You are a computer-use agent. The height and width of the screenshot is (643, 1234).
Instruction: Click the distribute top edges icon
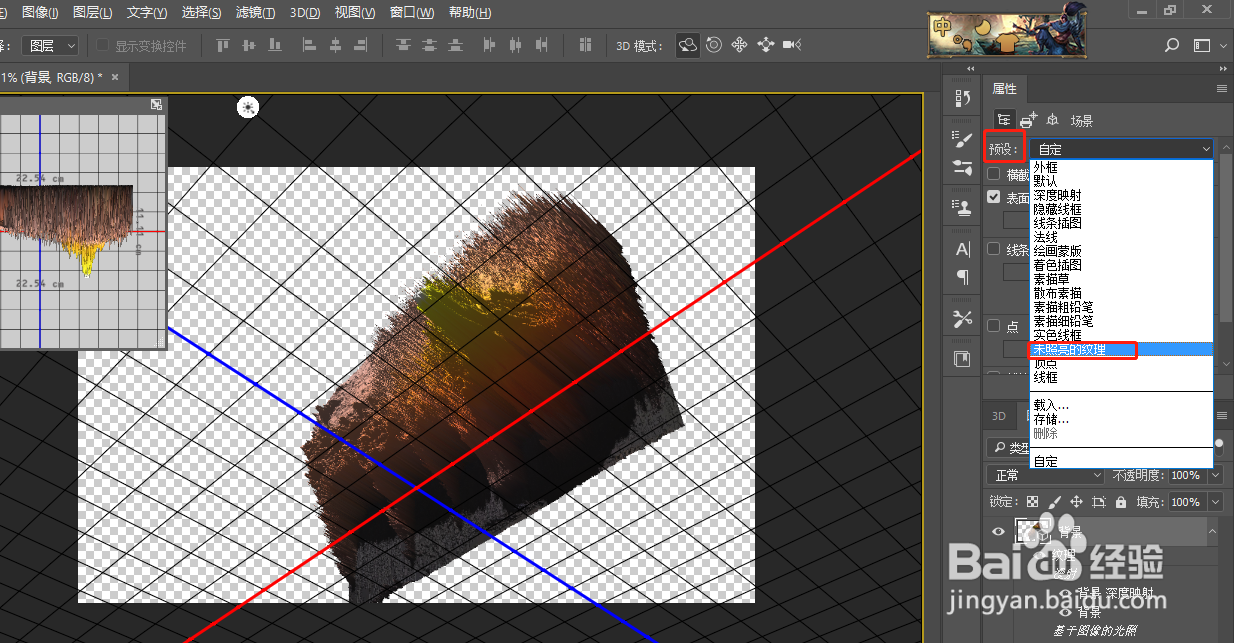coord(402,45)
